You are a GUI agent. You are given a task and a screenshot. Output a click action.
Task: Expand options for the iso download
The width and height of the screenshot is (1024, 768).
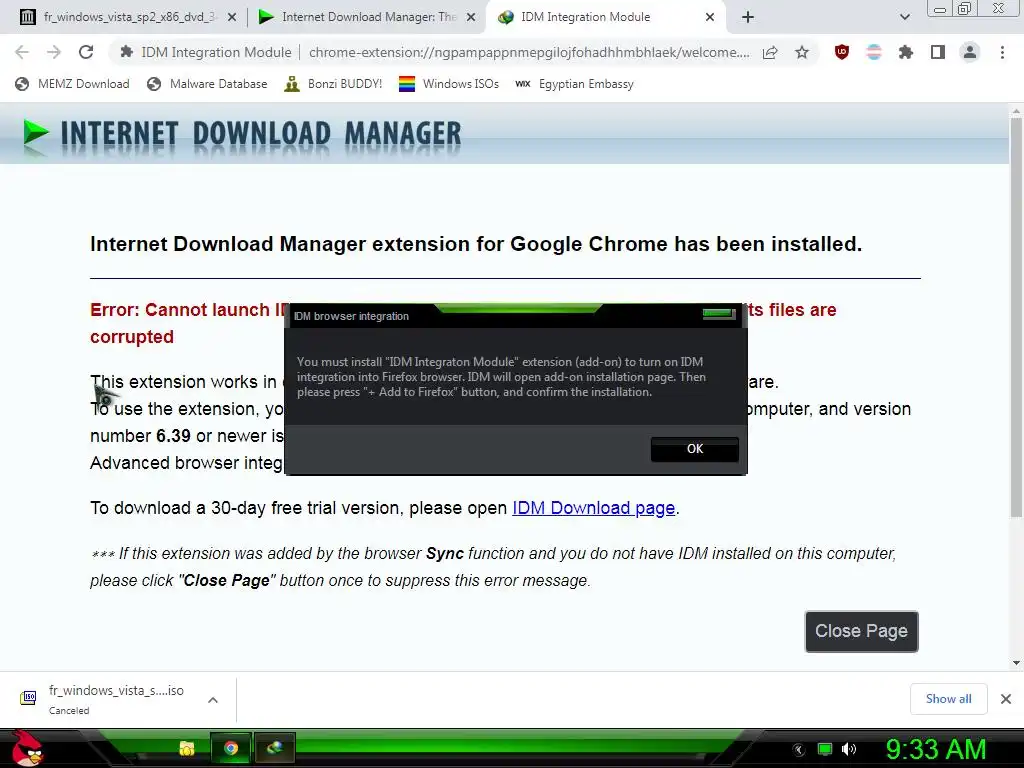[212, 699]
